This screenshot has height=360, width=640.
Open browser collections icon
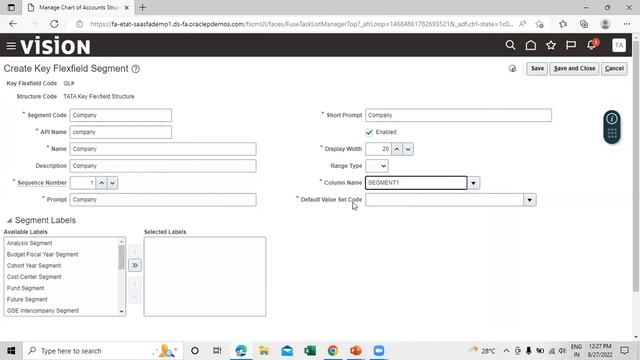point(584,24)
